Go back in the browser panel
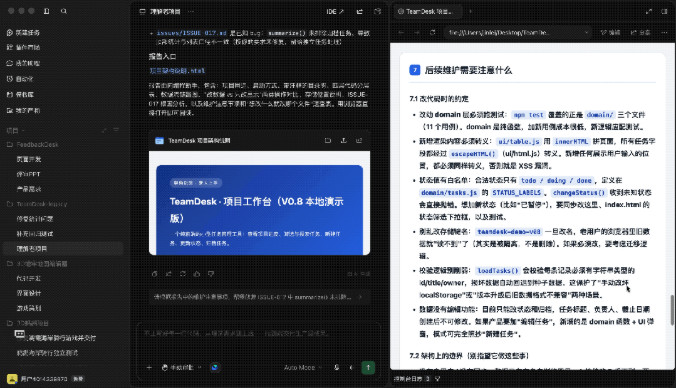This screenshot has width=676, height=388. pyautogui.click(x=401, y=32)
